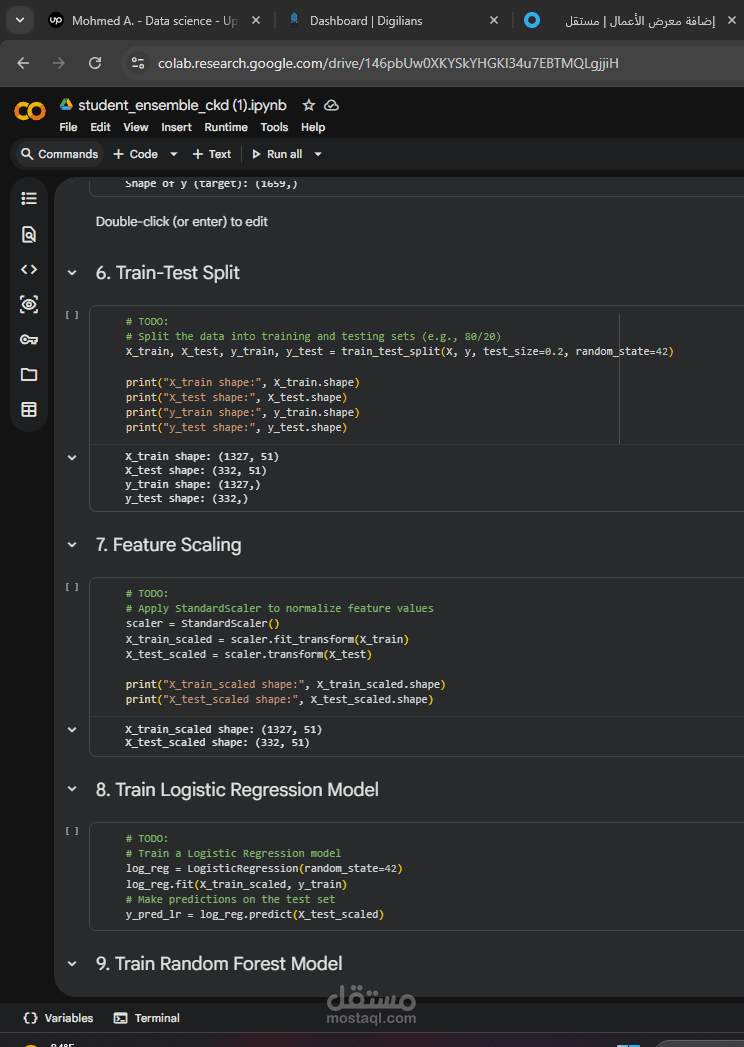Star the notebook student_ensemble_ckd
This screenshot has width=744, height=1047.
(x=309, y=106)
